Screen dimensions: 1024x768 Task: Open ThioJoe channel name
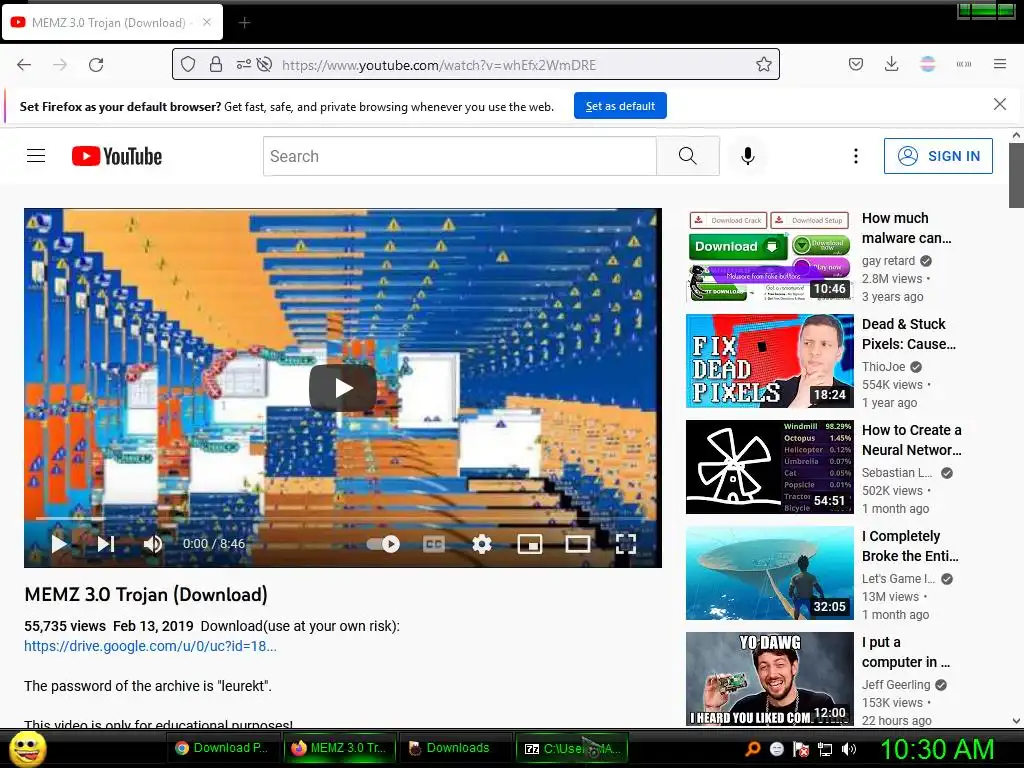click(x=884, y=366)
